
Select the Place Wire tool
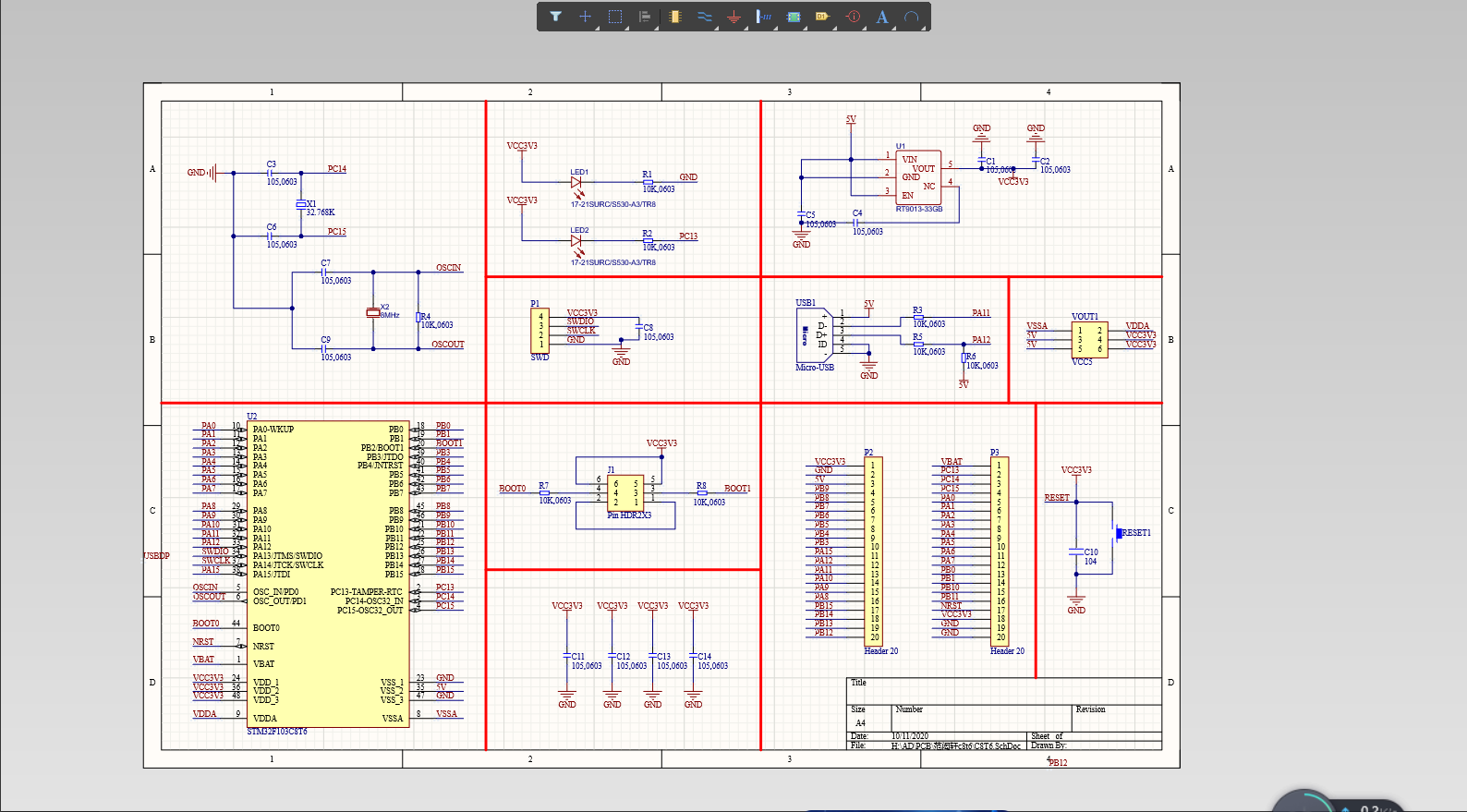705,17
